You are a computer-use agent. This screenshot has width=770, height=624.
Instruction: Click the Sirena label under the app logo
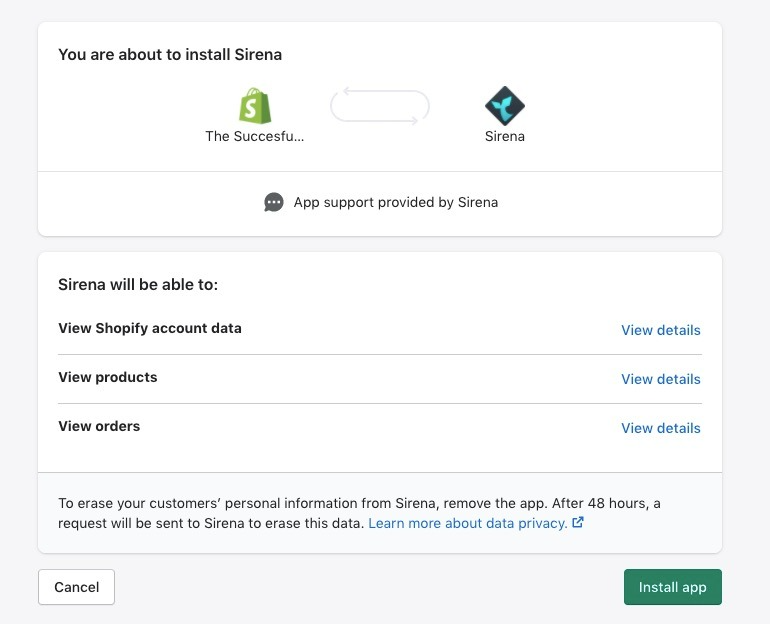tap(505, 136)
